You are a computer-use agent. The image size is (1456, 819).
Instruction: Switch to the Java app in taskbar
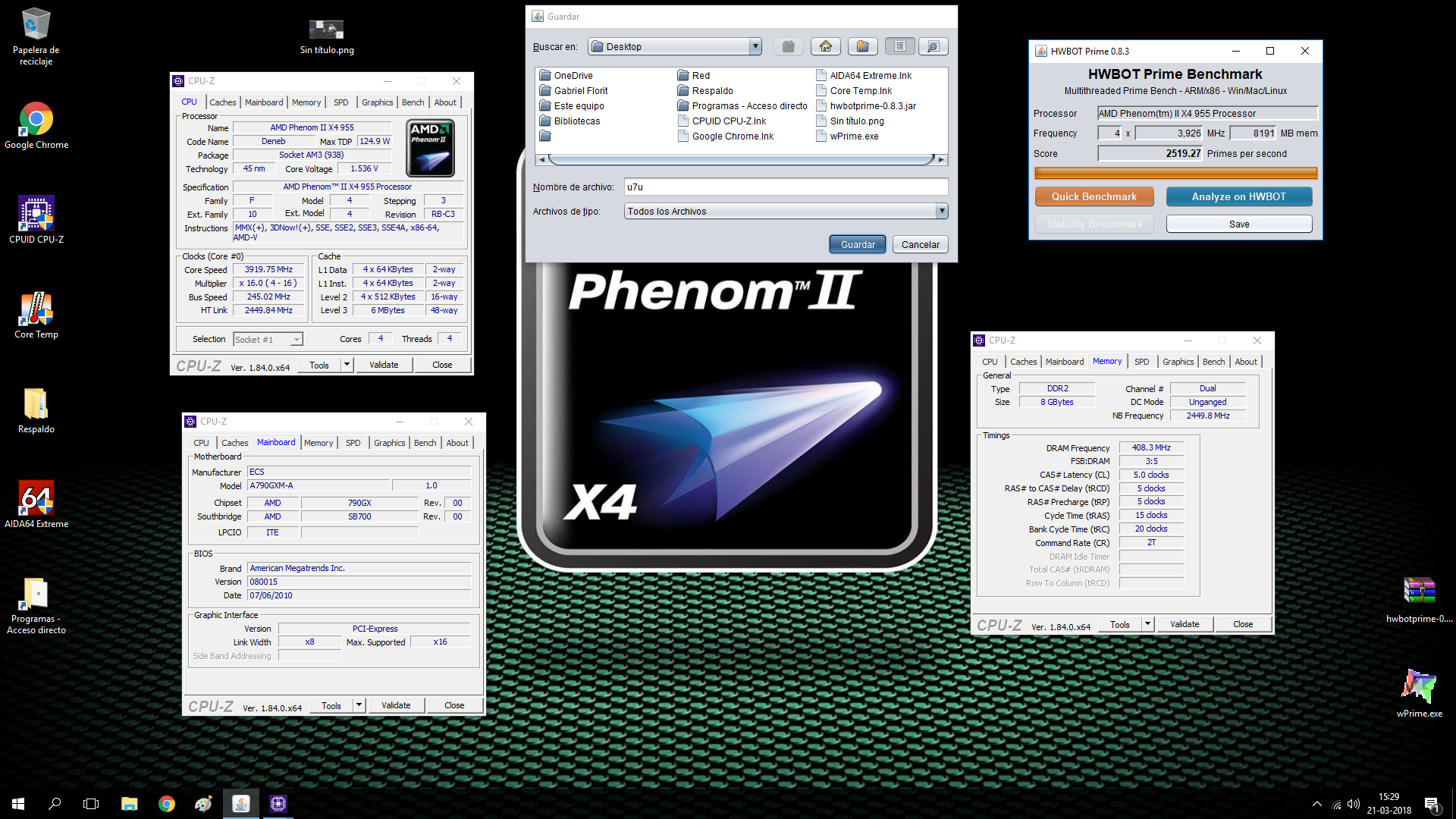(x=241, y=804)
